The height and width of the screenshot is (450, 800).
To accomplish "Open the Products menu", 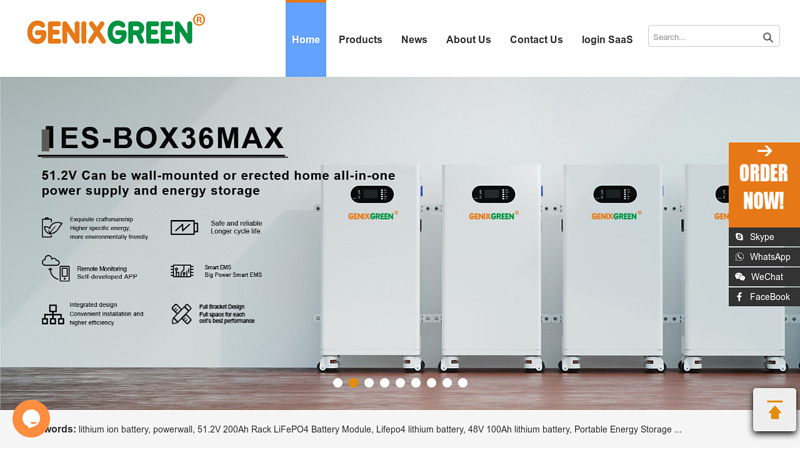I will pos(360,39).
